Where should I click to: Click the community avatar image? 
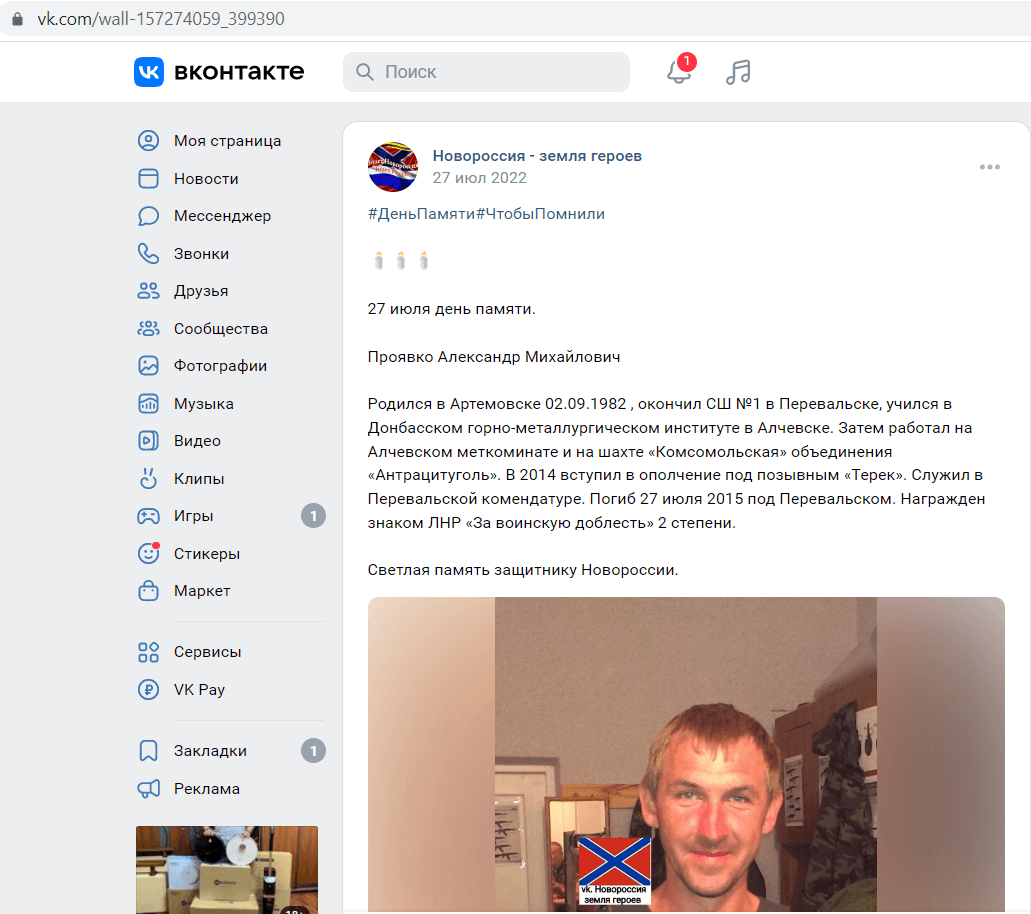point(393,167)
